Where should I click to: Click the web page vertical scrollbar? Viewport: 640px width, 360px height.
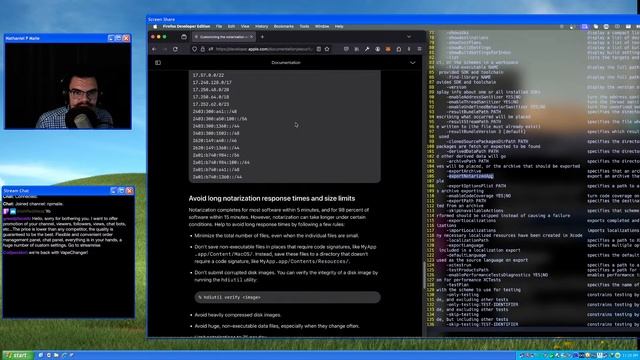424,276
